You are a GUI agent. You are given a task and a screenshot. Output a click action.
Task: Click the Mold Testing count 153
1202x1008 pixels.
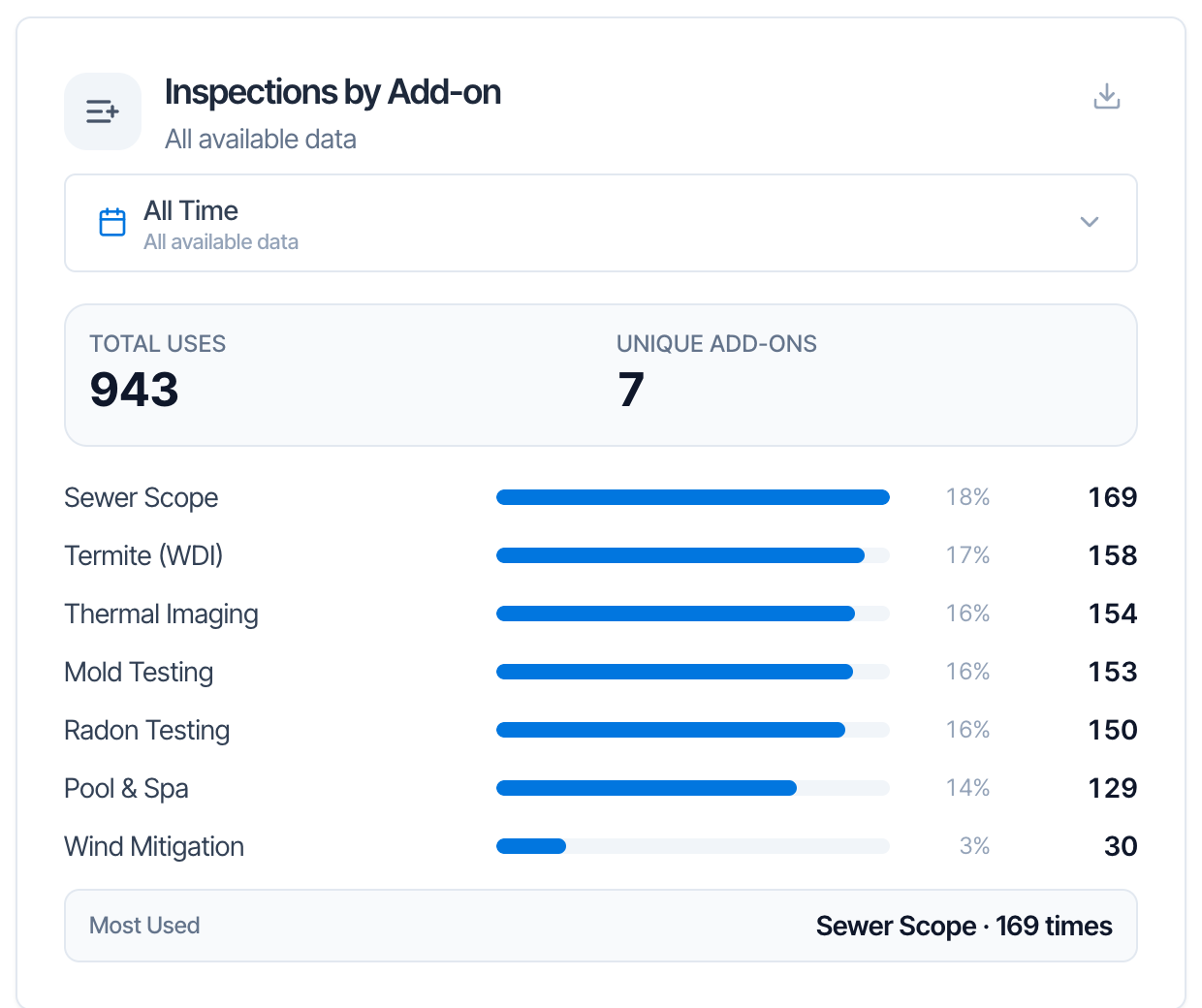click(1113, 672)
